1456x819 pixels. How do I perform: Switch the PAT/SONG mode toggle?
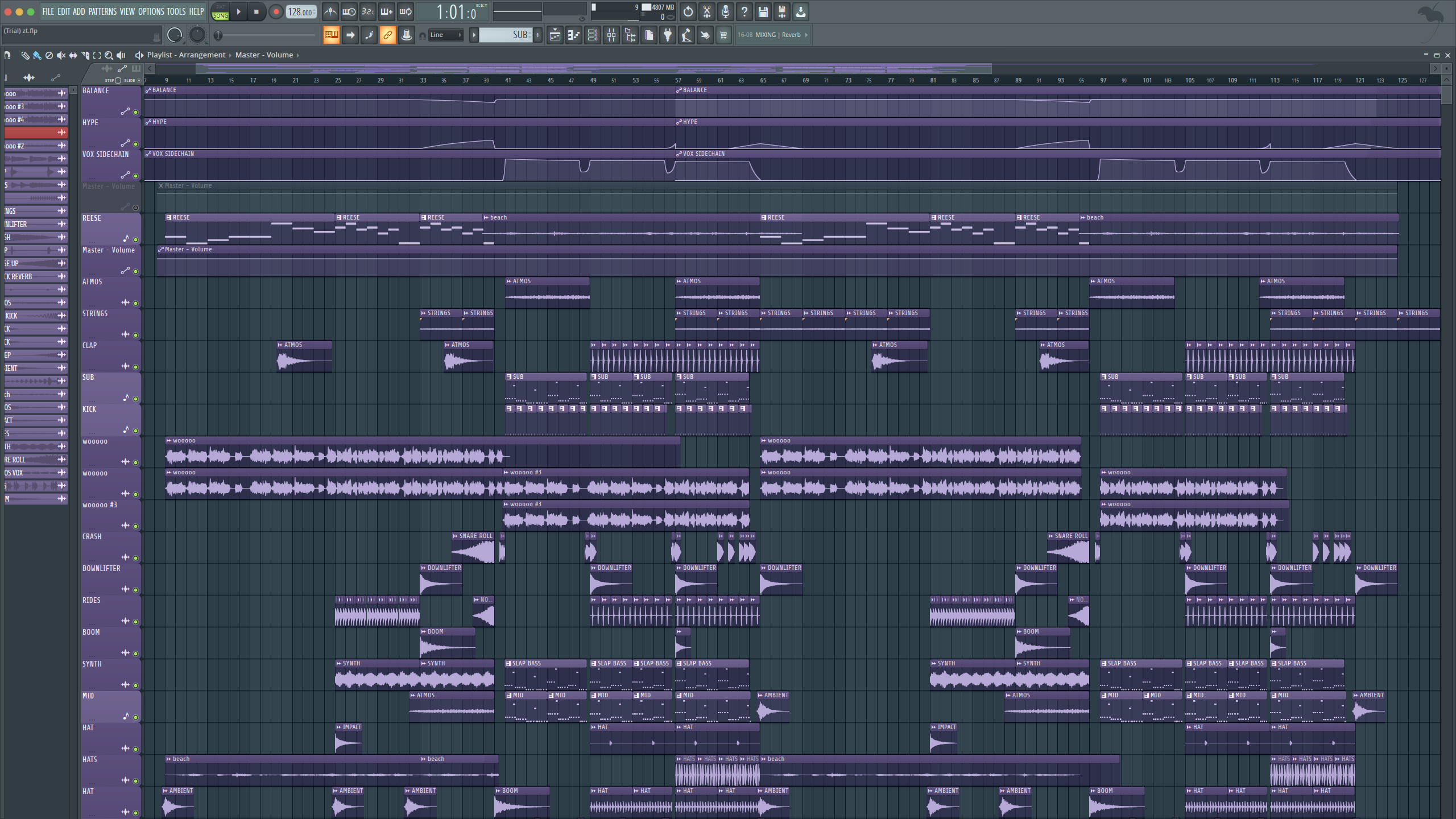(x=220, y=11)
